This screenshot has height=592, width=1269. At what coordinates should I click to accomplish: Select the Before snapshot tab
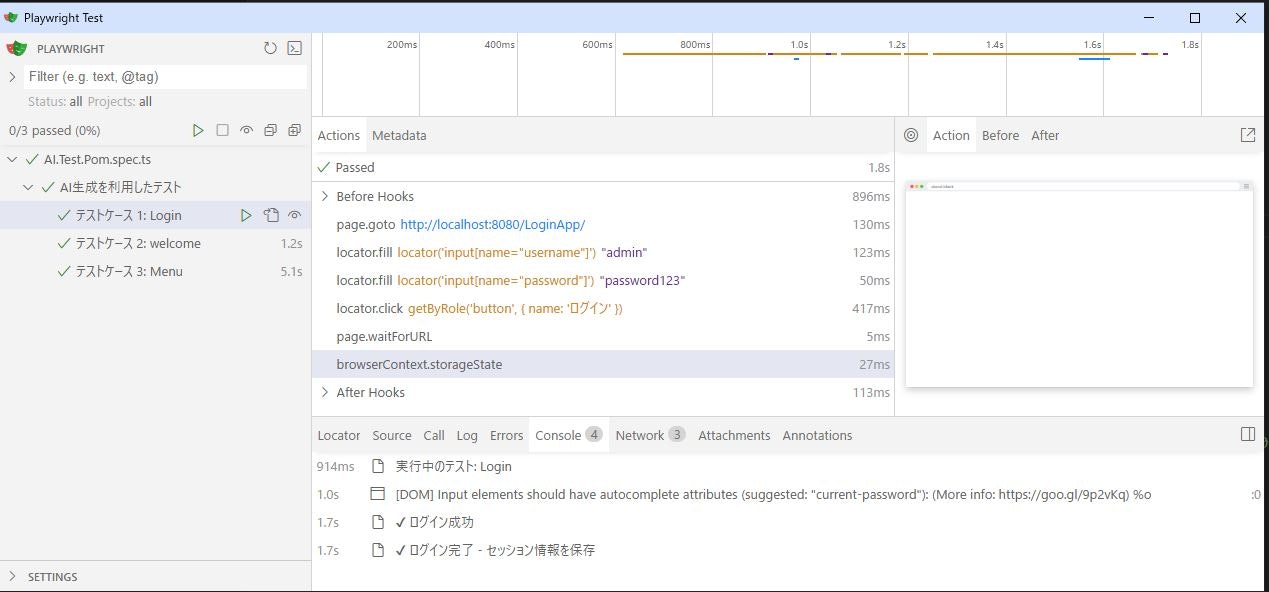point(1000,135)
